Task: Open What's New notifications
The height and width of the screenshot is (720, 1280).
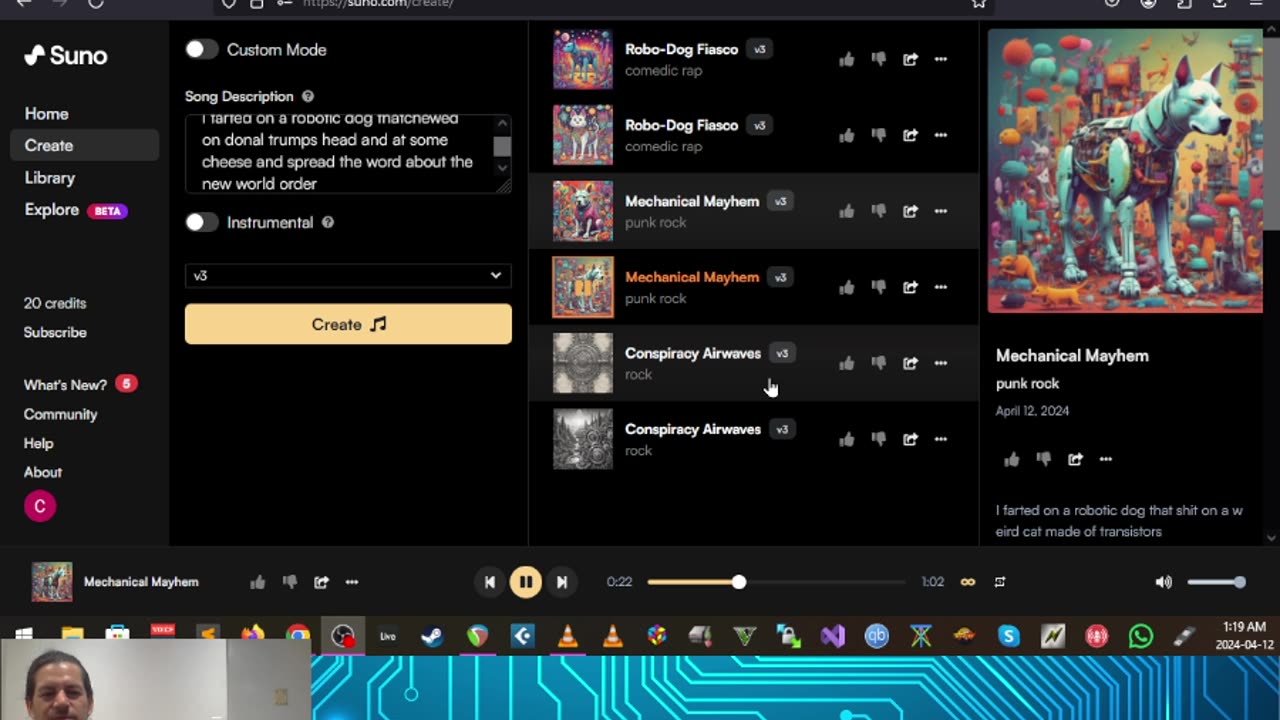Action: (x=80, y=385)
